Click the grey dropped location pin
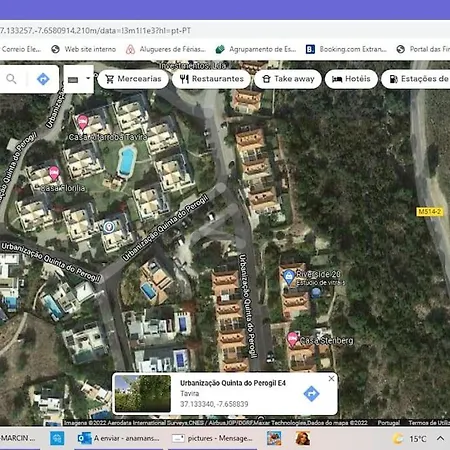 (x=108, y=227)
